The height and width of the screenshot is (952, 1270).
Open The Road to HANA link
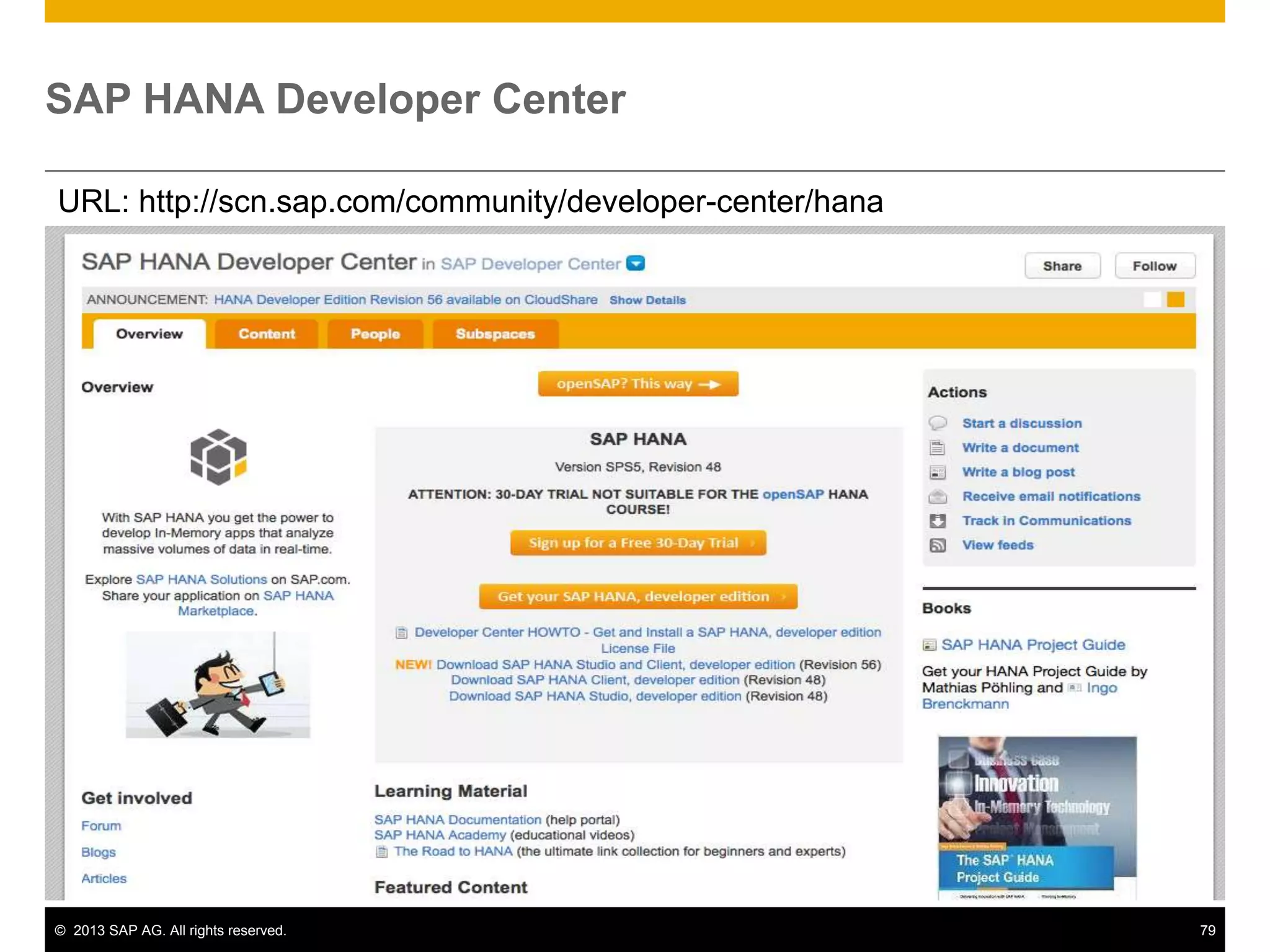[453, 851]
